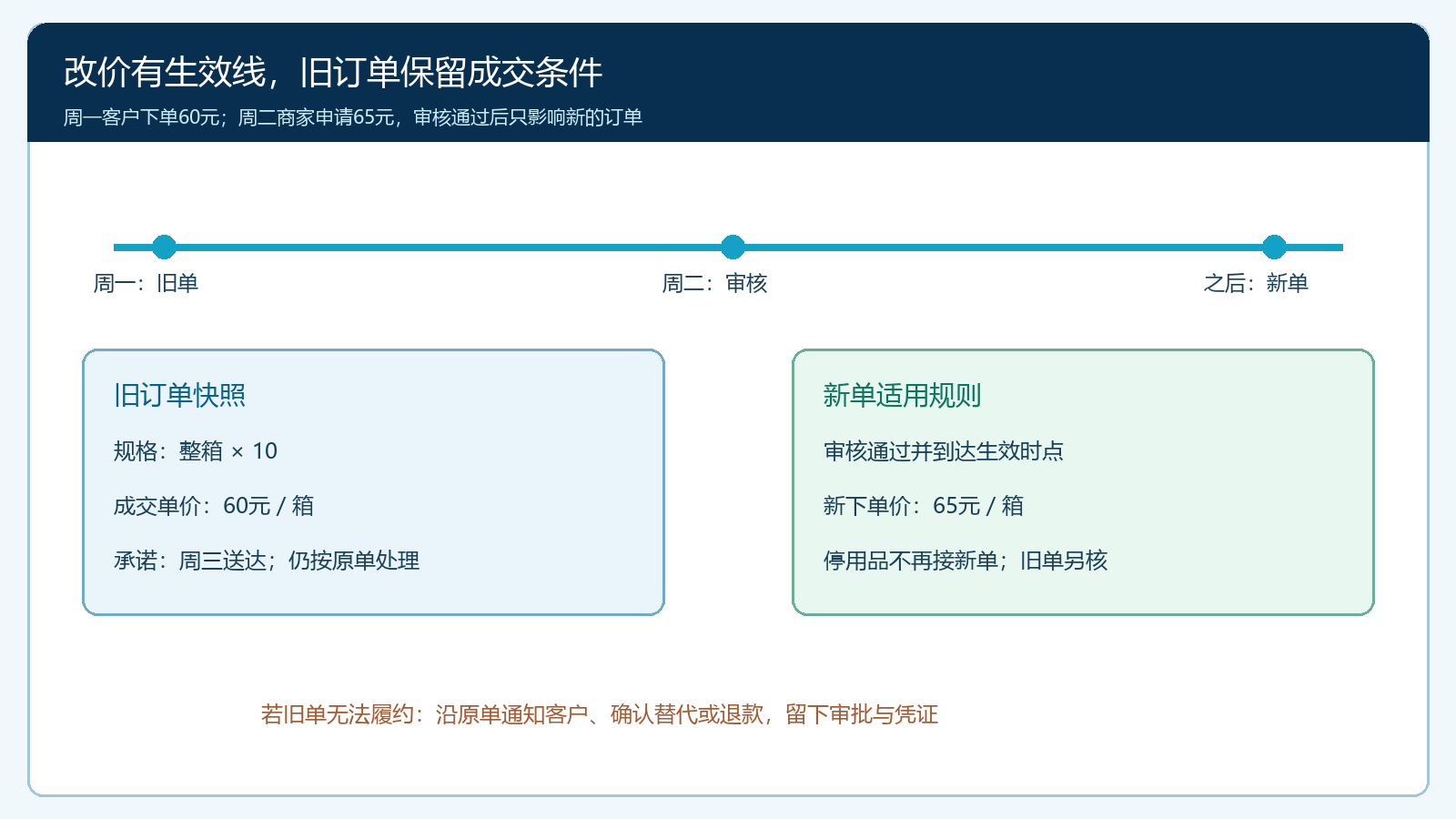
Task: Click the line 成交单价：60元 / 箱
Action: 214,506
